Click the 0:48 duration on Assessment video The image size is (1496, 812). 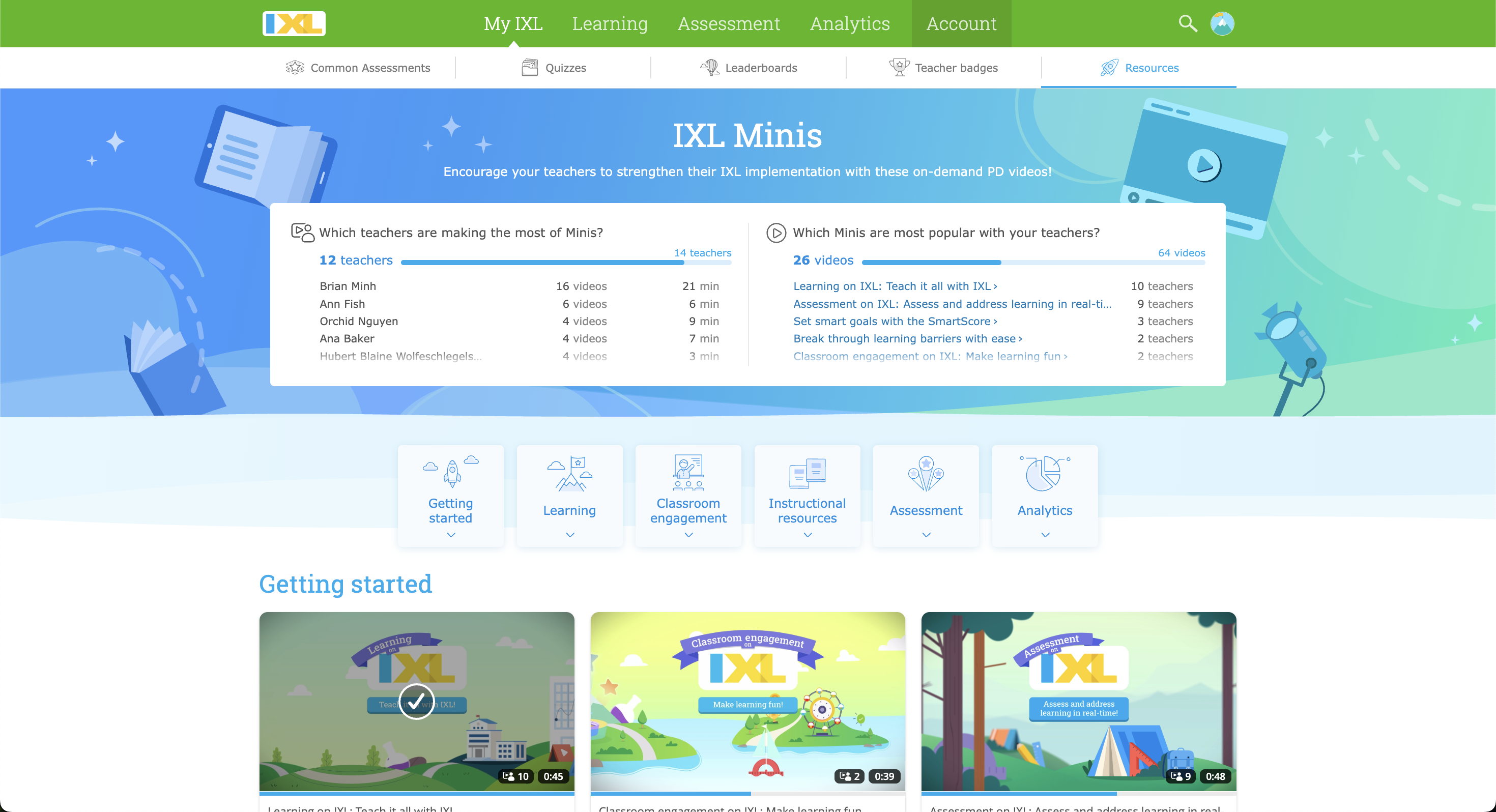(1215, 776)
